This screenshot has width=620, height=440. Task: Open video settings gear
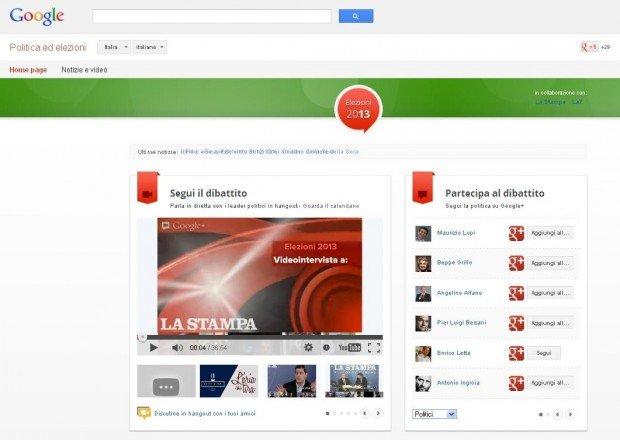pos(308,347)
